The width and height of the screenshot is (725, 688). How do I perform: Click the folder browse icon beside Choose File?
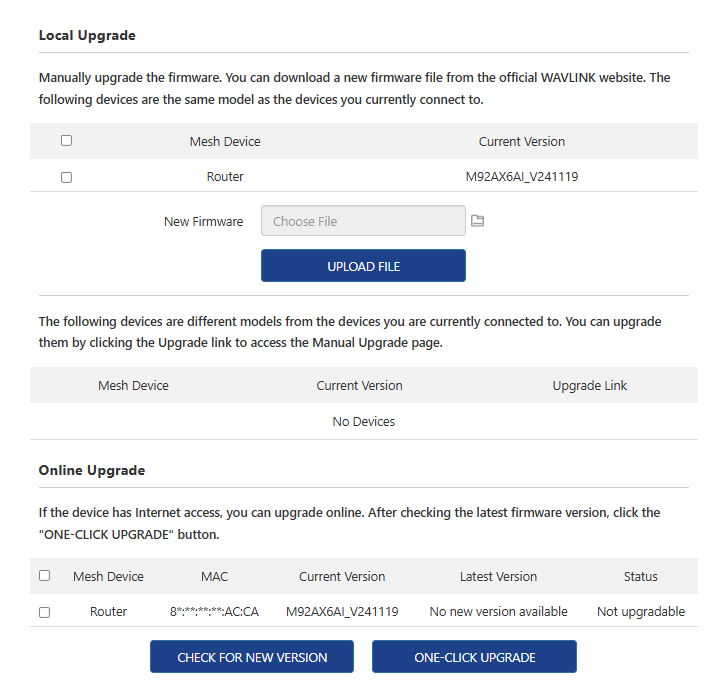click(478, 221)
